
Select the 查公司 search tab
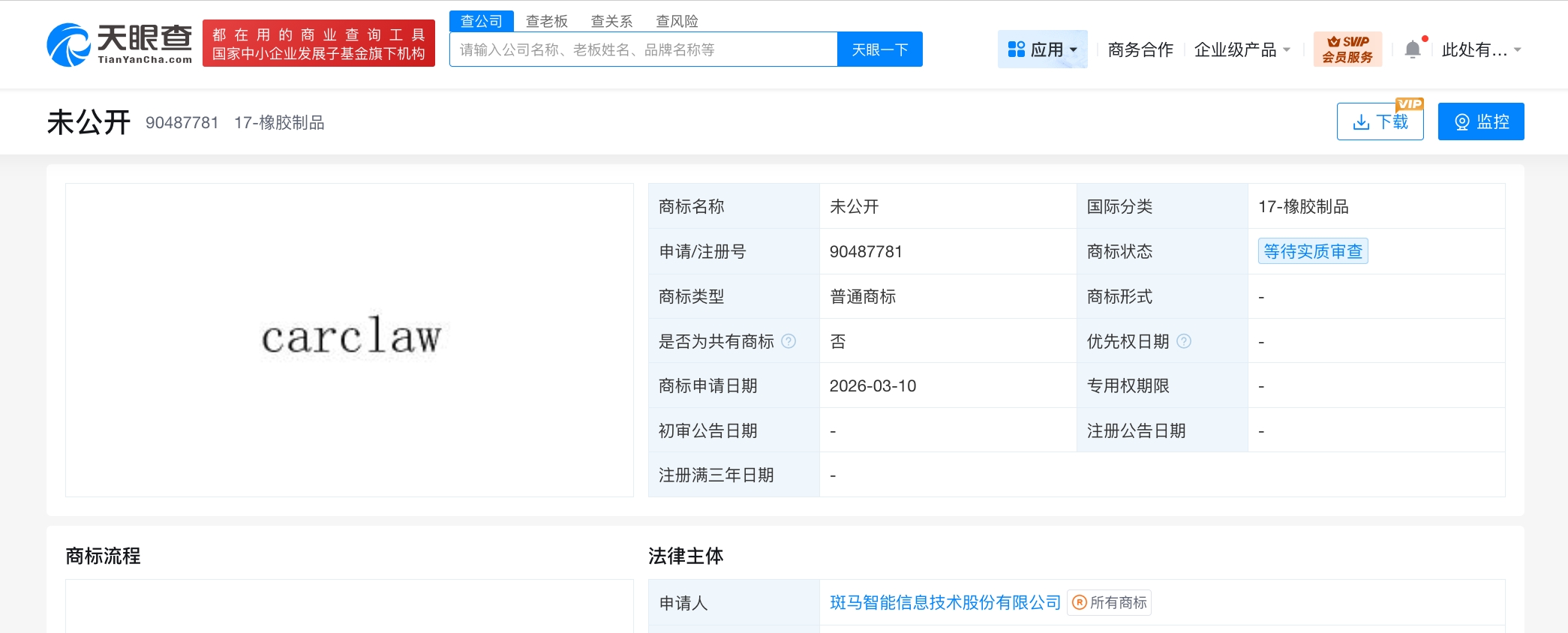click(481, 21)
